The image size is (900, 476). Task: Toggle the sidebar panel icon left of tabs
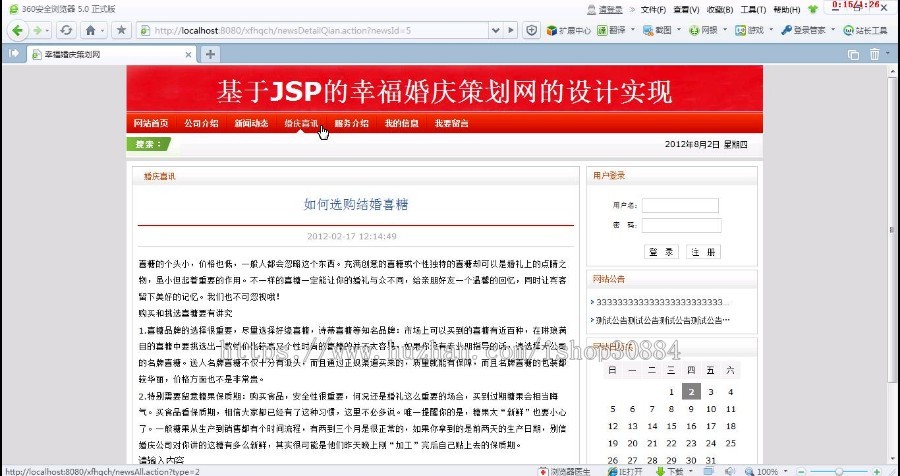[14, 53]
